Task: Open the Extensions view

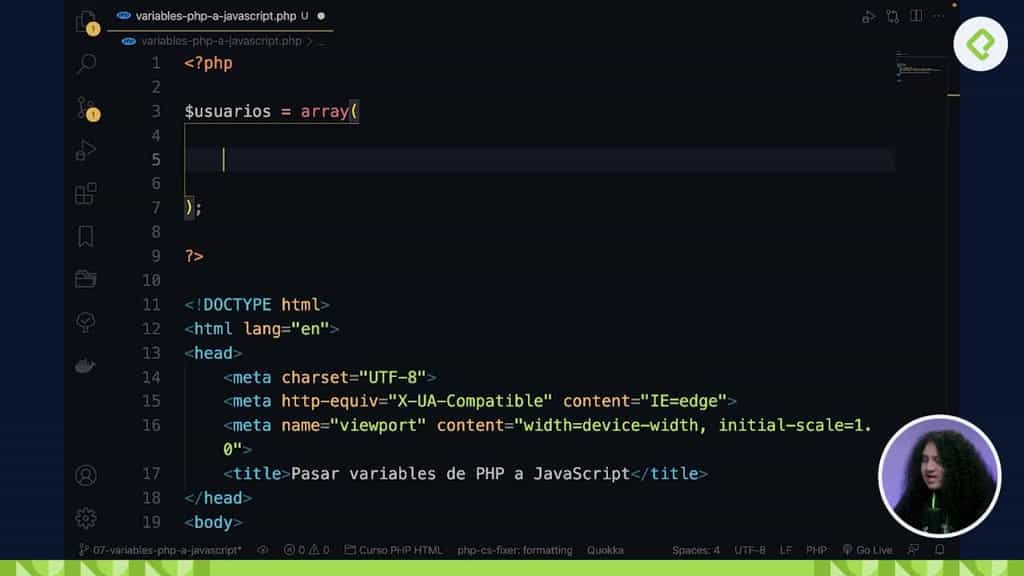Action: 85,193
